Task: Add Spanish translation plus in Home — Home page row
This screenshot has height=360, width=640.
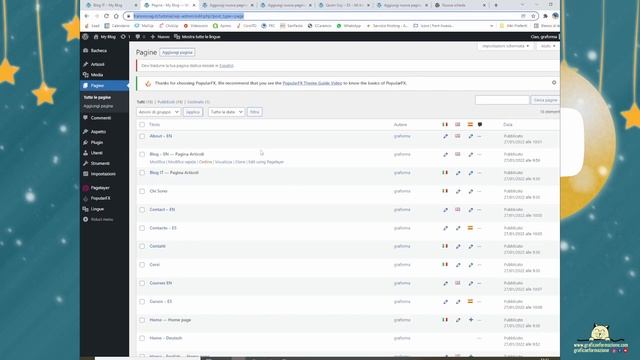Action: (x=471, y=320)
